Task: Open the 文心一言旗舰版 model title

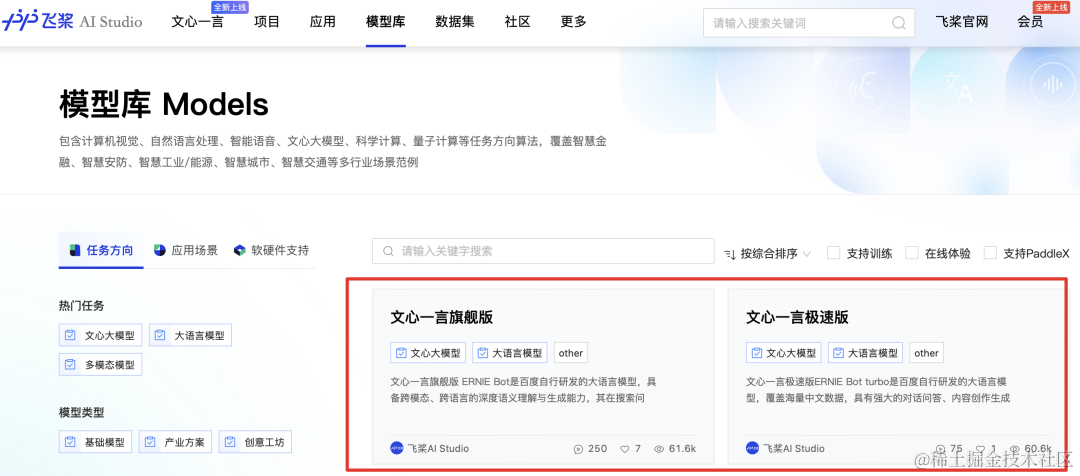Action: click(x=442, y=318)
